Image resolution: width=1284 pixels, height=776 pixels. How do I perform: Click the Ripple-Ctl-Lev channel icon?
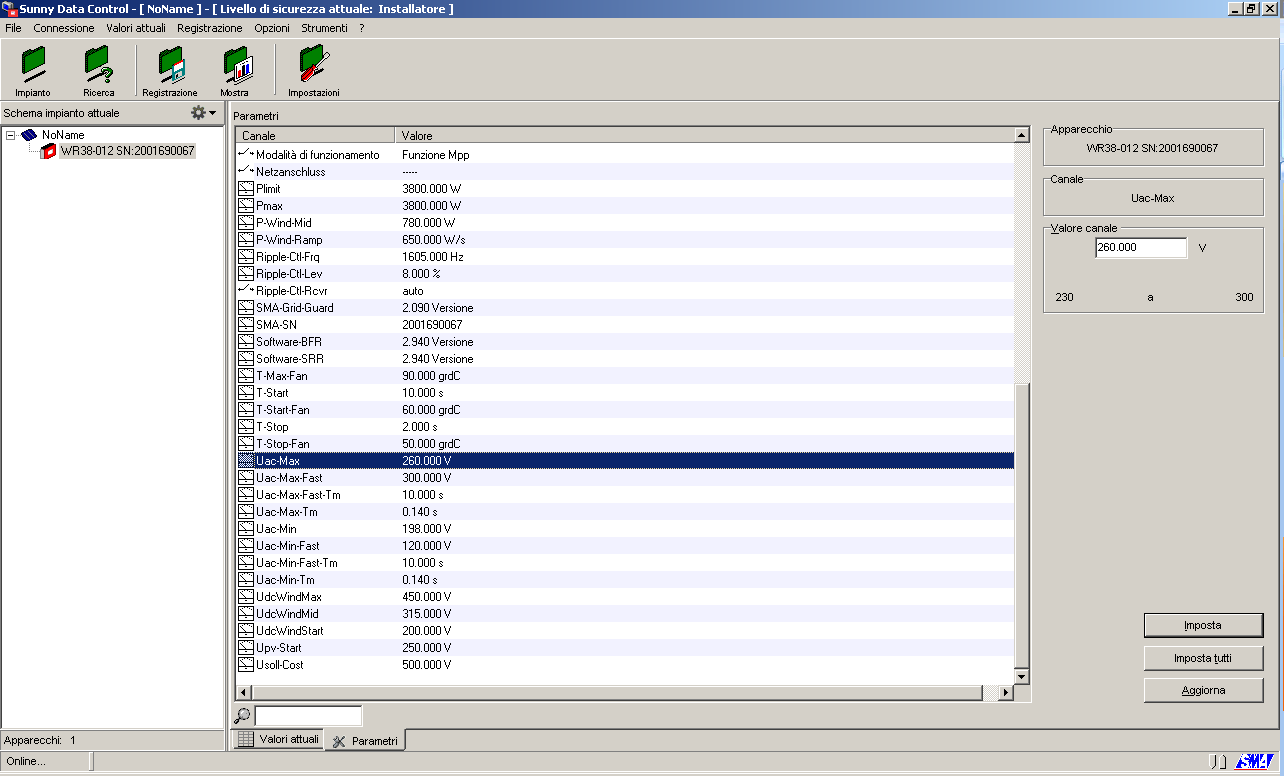(246, 274)
